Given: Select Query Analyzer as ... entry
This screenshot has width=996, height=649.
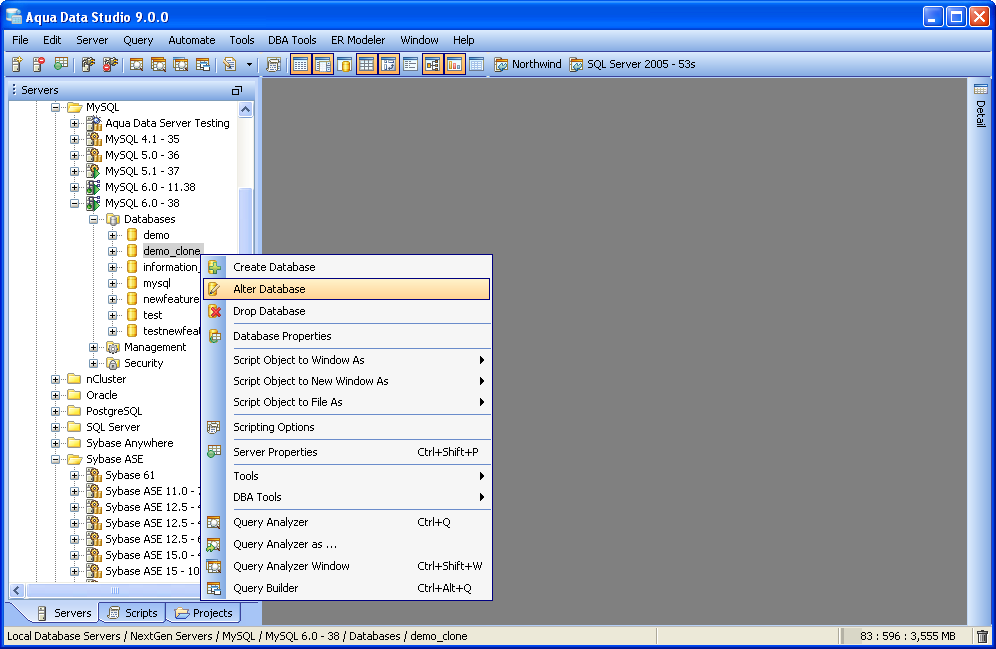Looking at the screenshot, I should pyautogui.click(x=347, y=544).
